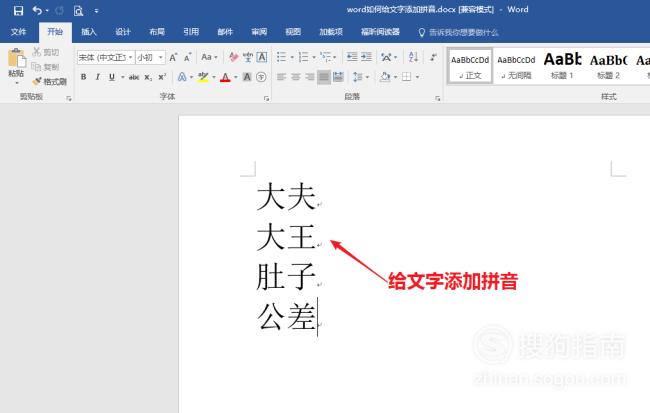Click the Save icon in quick access toolbar
The image size is (650, 413).
[18, 10]
